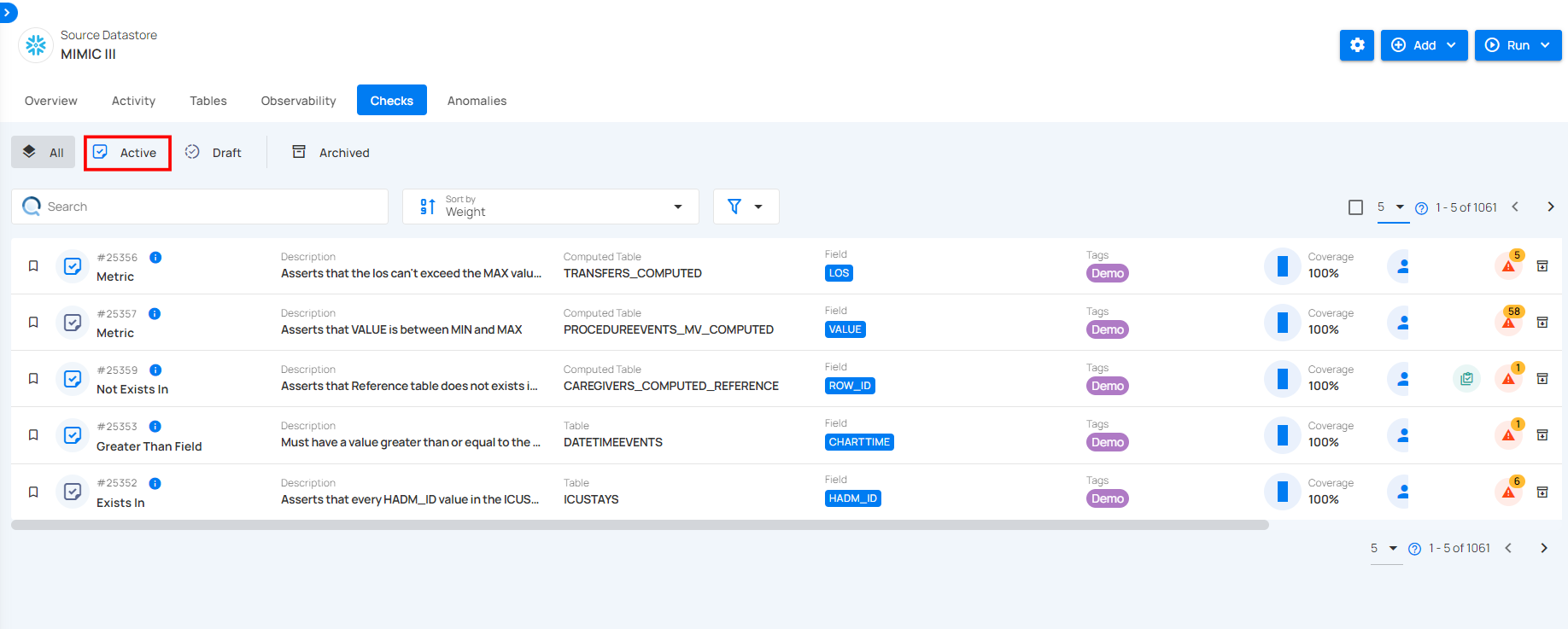1568x629 pixels.
Task: Show Archived checks
Action: point(331,152)
